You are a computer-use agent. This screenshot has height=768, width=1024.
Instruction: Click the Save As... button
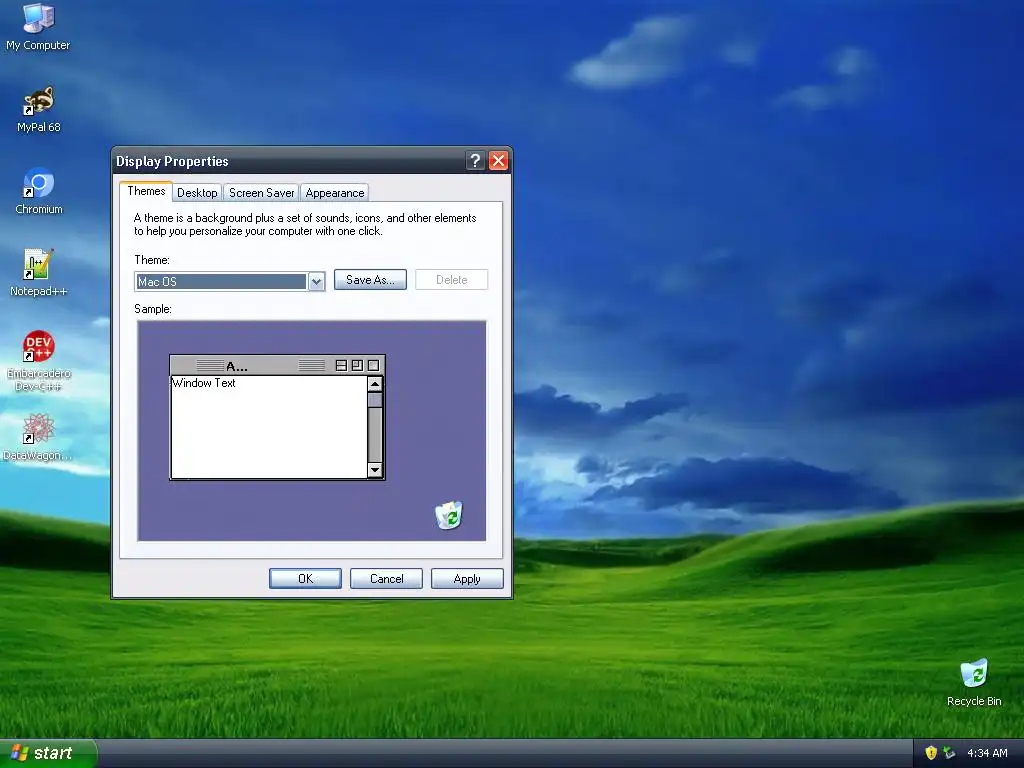point(370,280)
